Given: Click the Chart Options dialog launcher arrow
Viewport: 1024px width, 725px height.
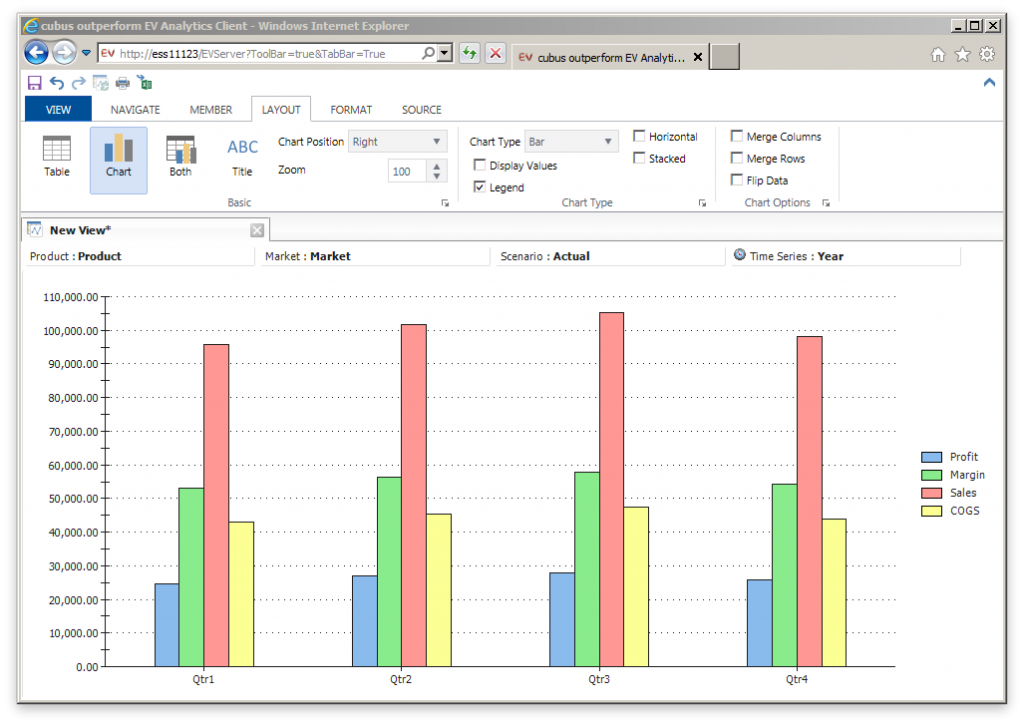Looking at the screenshot, I should pyautogui.click(x=825, y=202).
